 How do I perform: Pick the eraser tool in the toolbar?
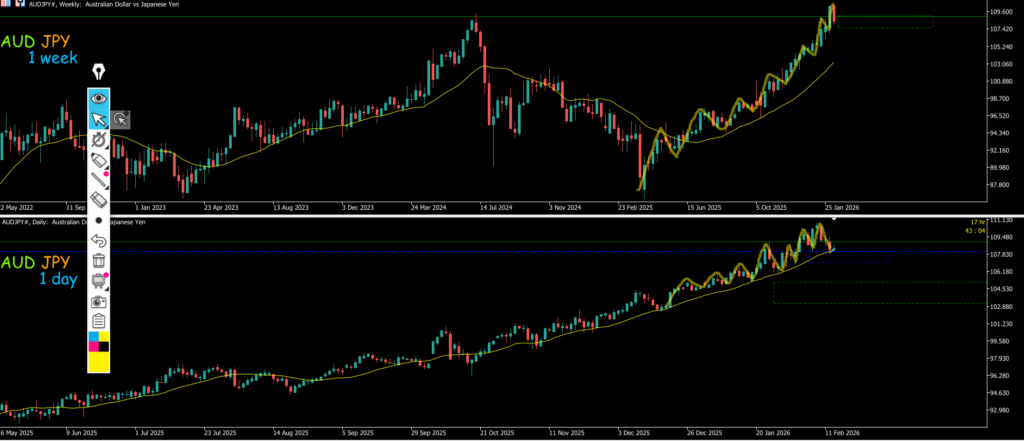pyautogui.click(x=99, y=201)
